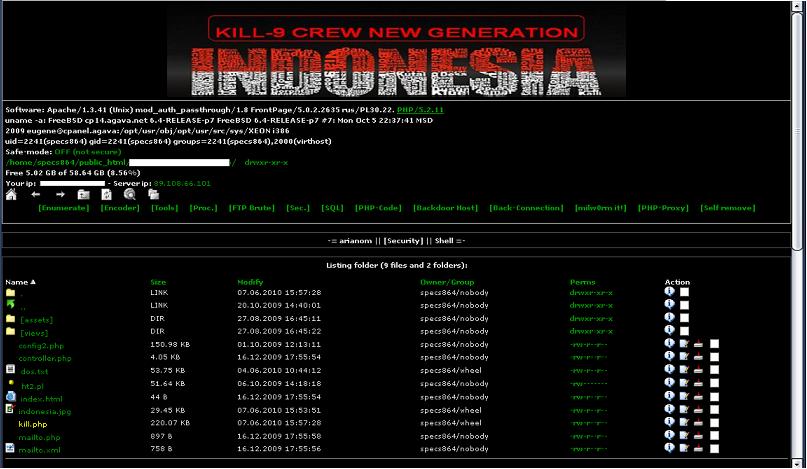Show info icon for mailto.xml

click(669, 447)
